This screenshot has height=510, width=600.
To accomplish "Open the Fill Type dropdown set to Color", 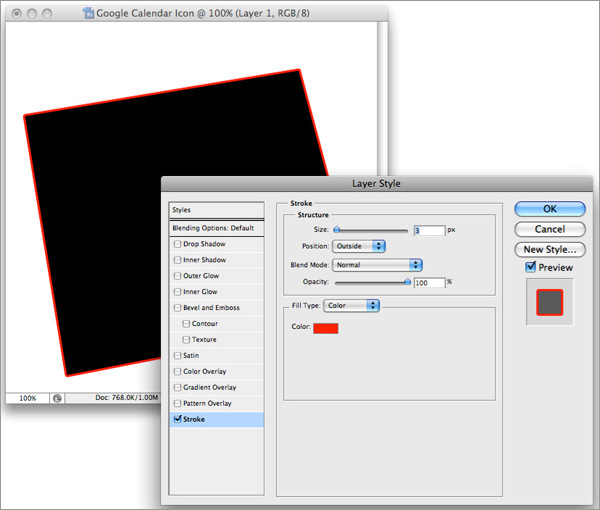I will point(351,305).
